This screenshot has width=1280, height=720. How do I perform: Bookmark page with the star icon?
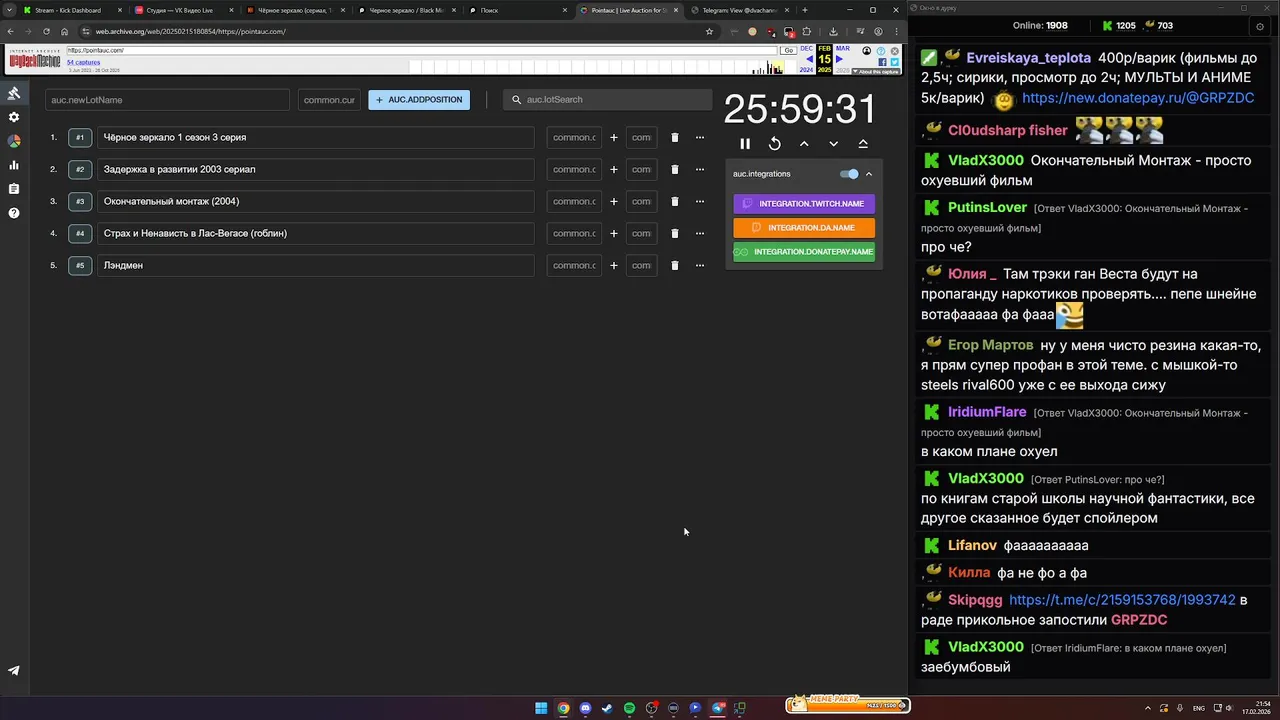coord(709,31)
